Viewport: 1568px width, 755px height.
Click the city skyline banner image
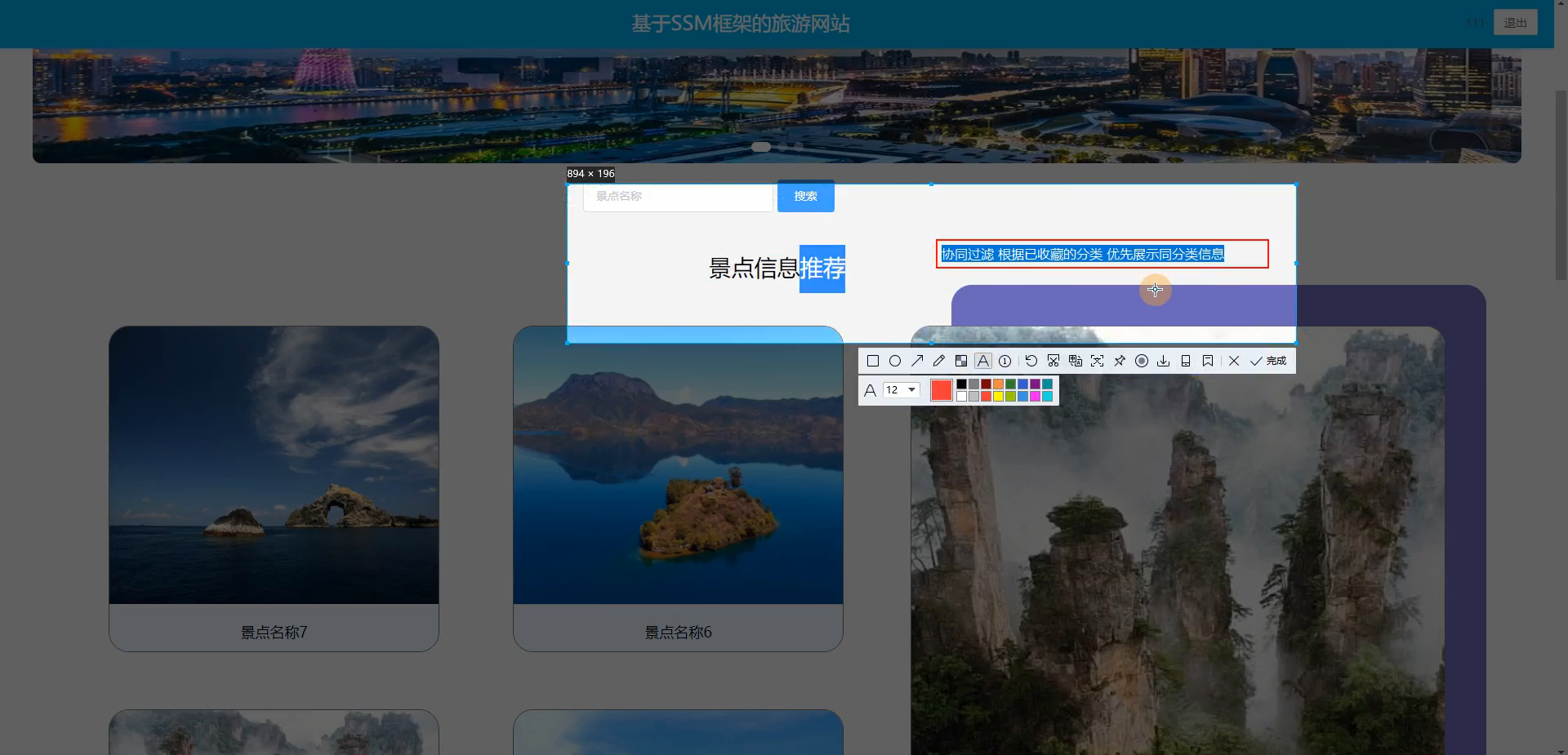pos(777,104)
